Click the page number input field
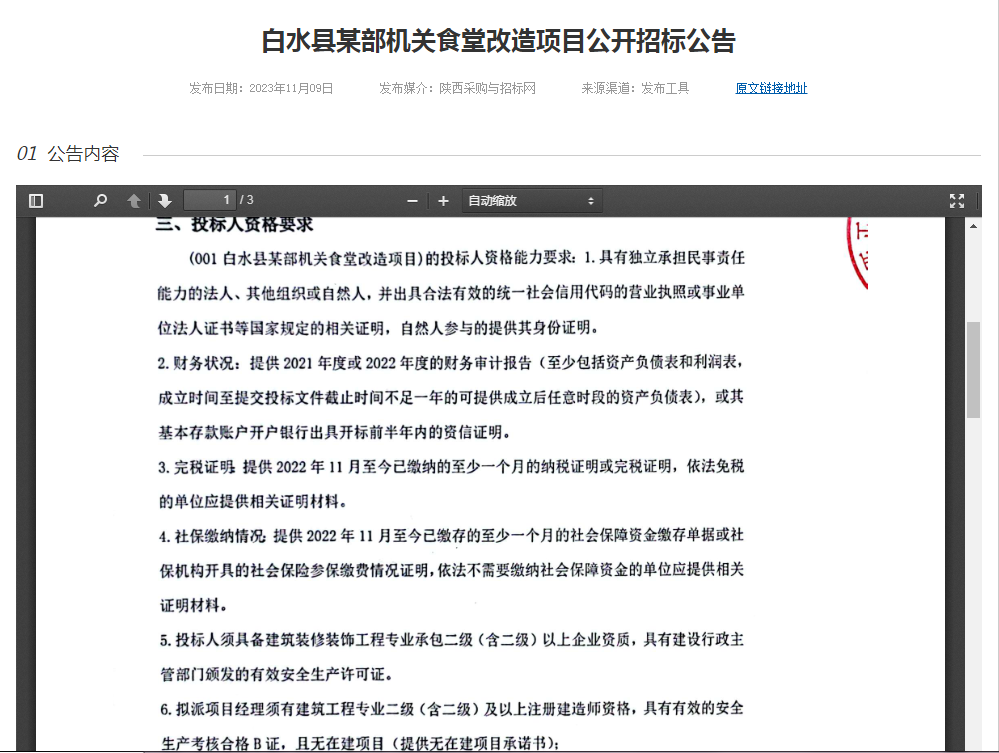The width and height of the screenshot is (999, 753). (x=210, y=200)
